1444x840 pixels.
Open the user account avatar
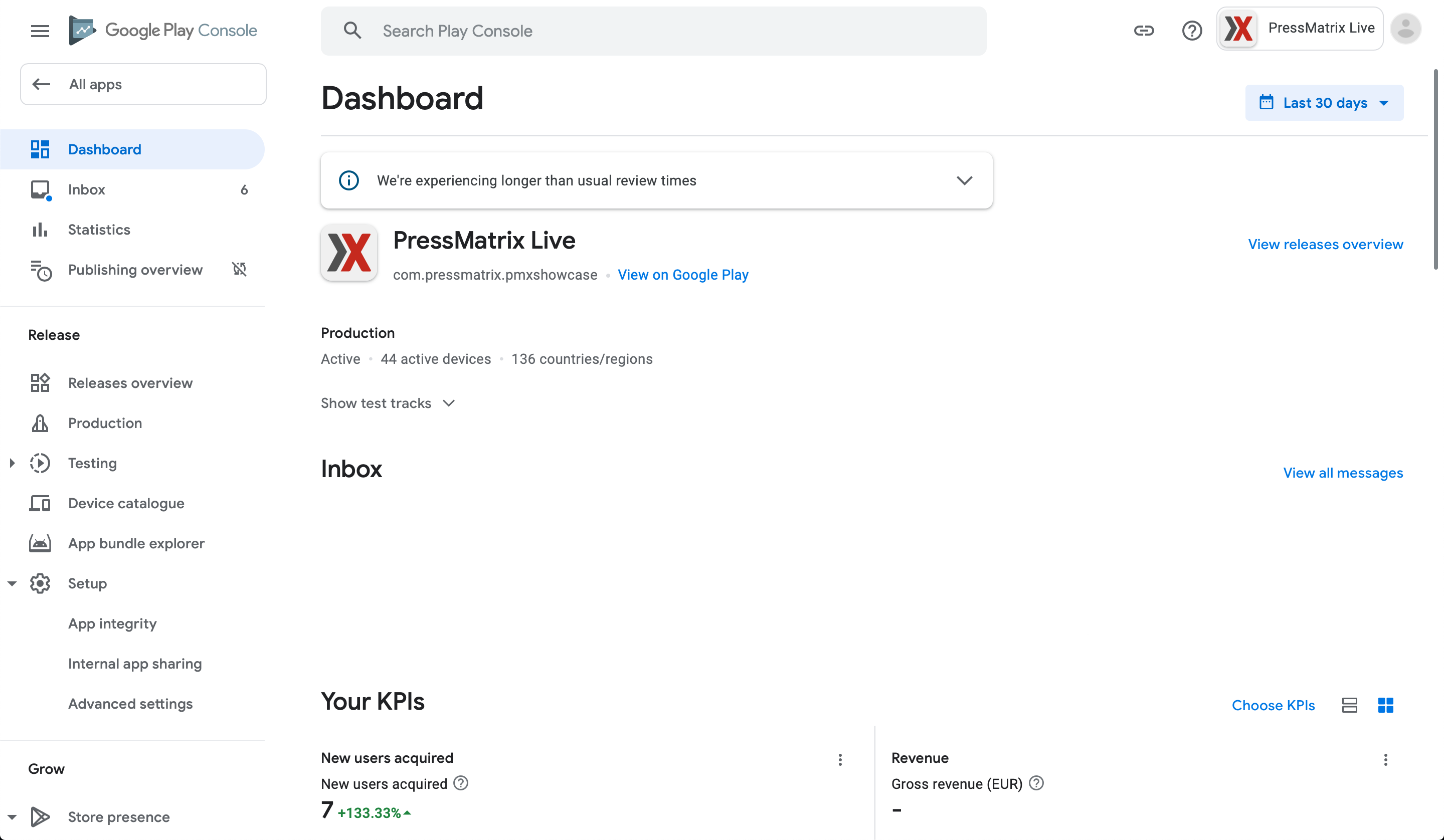tap(1405, 28)
